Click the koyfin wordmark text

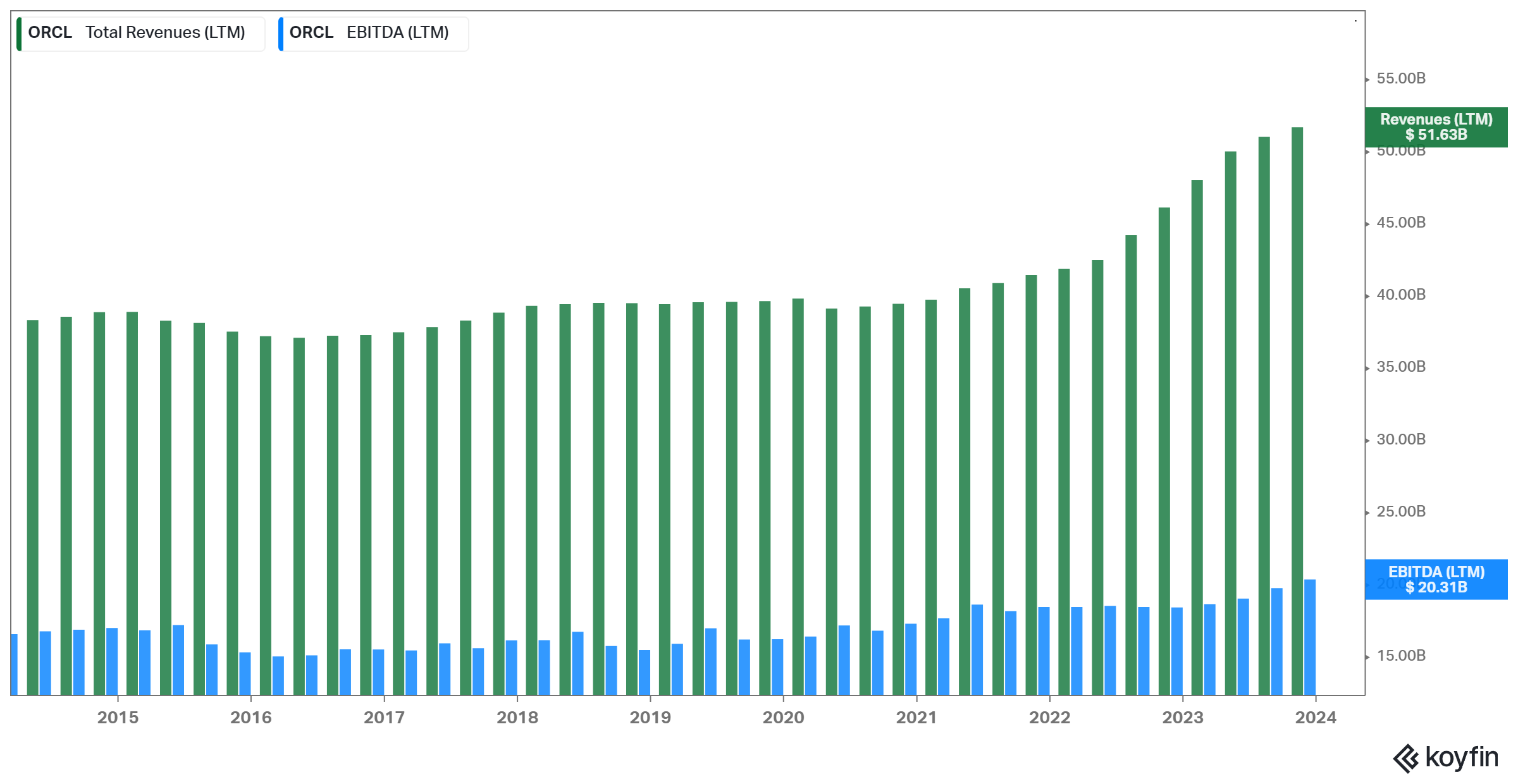(x=1462, y=757)
